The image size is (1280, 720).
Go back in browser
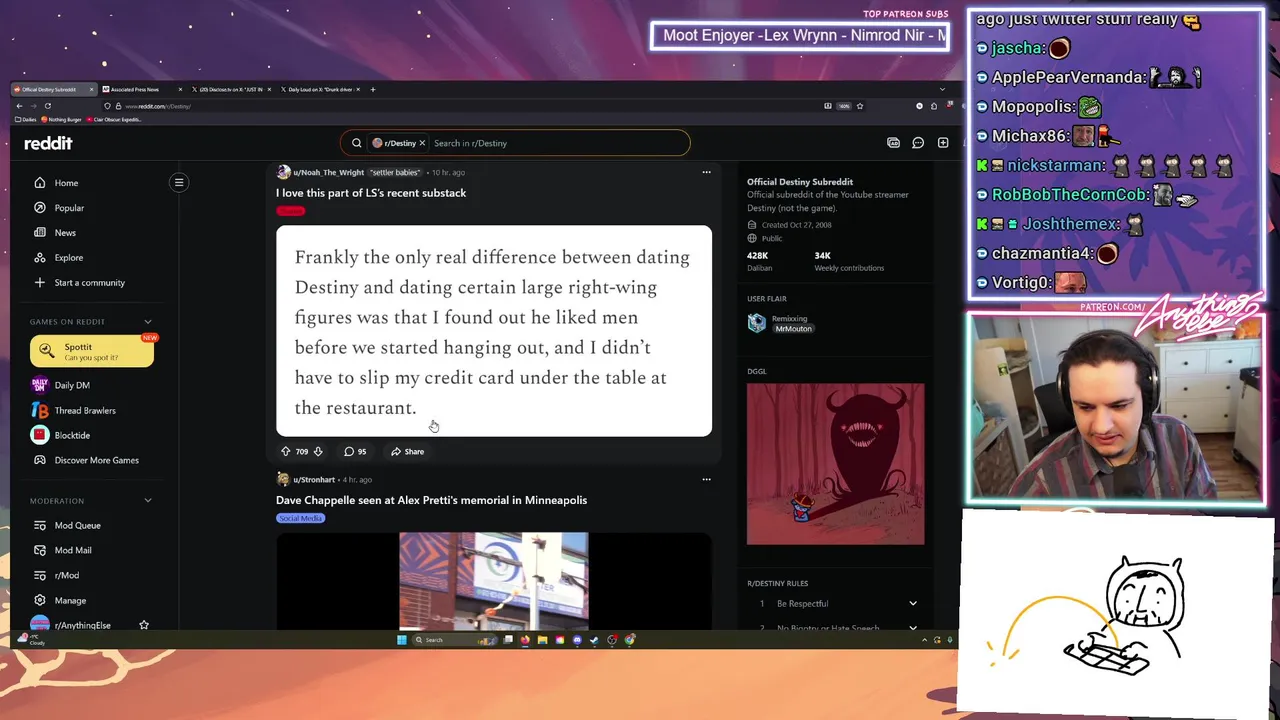pos(19,106)
